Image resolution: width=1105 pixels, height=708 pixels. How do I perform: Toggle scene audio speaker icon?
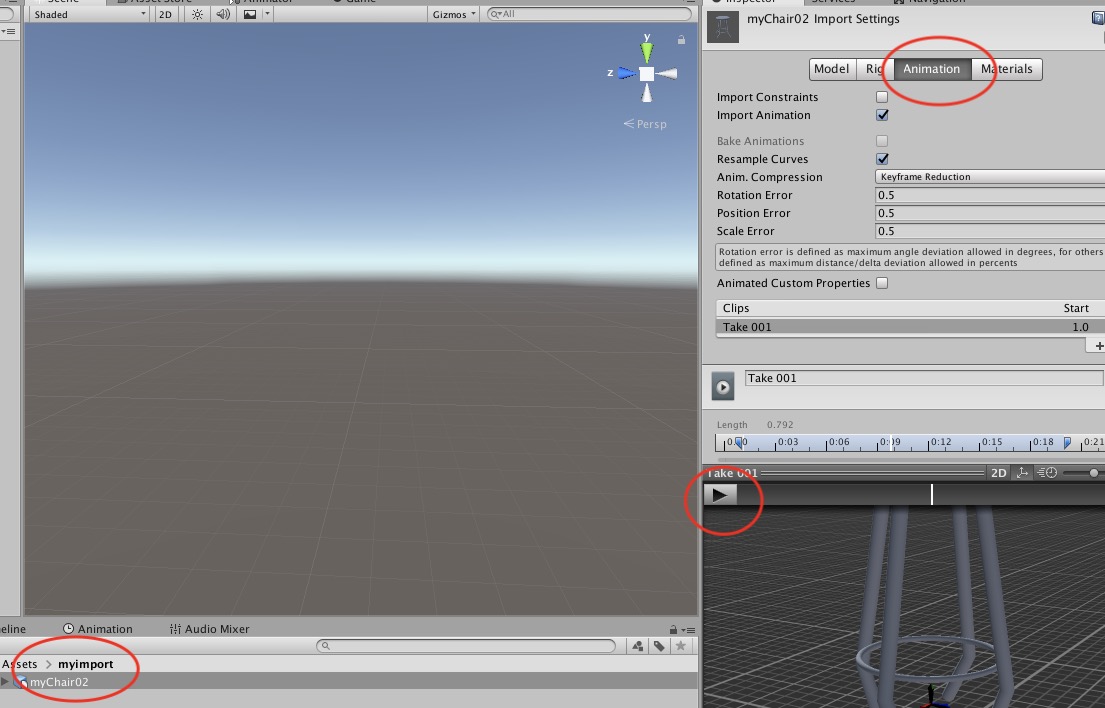(x=223, y=14)
